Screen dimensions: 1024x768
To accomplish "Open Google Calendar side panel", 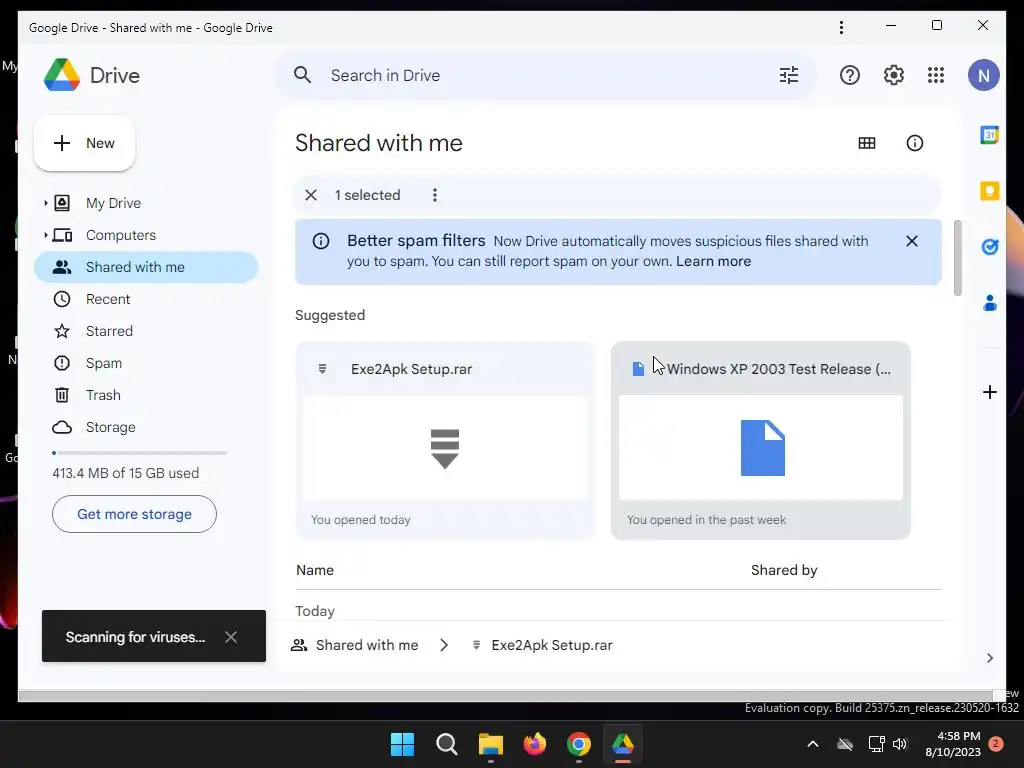I will pyautogui.click(x=989, y=135).
